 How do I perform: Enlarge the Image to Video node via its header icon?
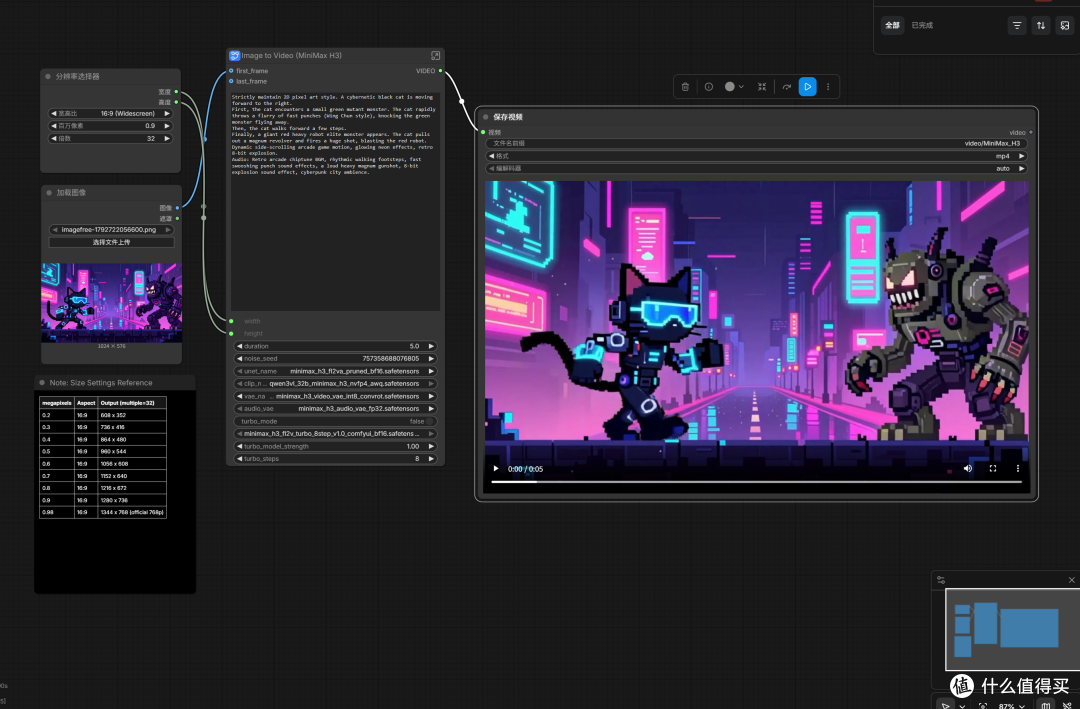435,55
